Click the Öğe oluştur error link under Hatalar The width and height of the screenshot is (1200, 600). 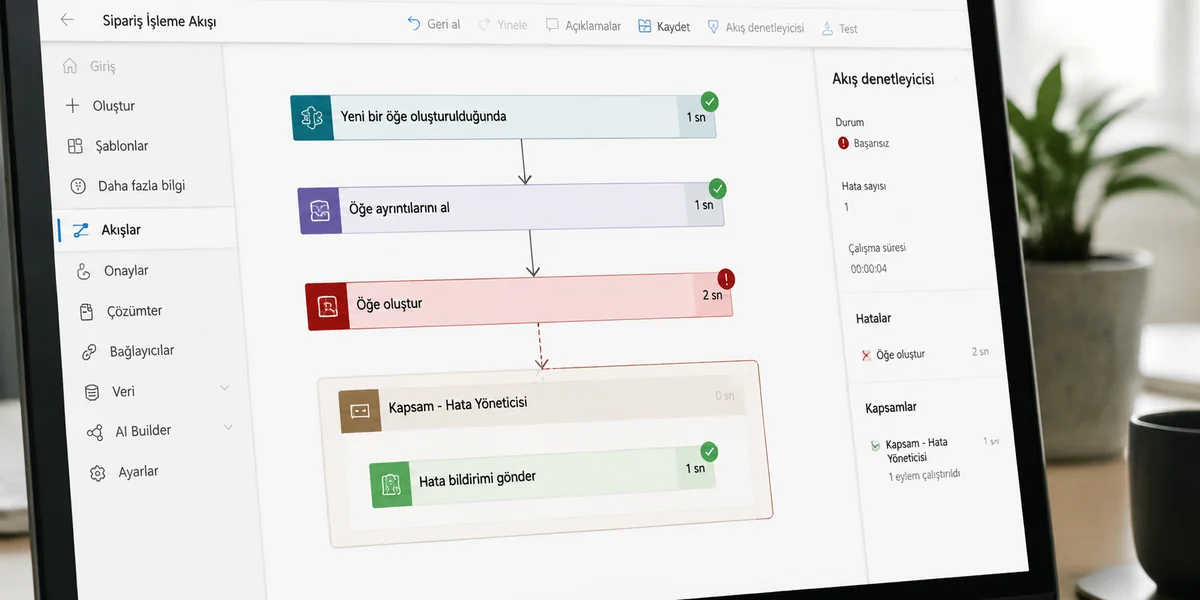point(900,354)
